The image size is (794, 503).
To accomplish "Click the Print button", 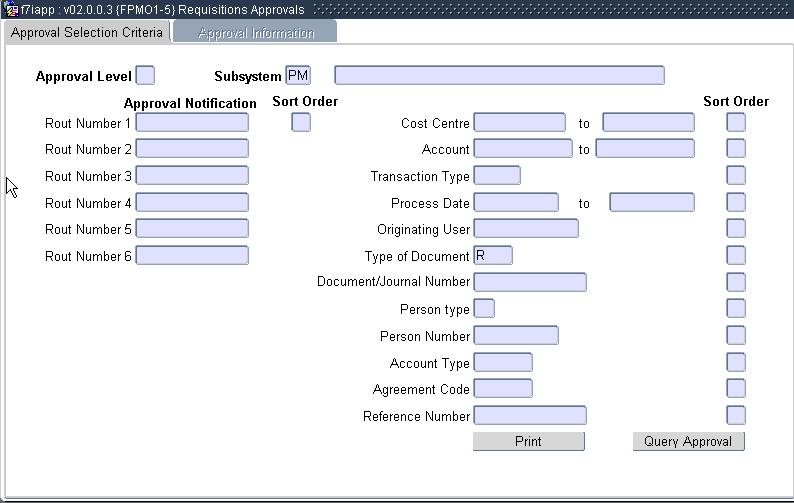I will (529, 441).
